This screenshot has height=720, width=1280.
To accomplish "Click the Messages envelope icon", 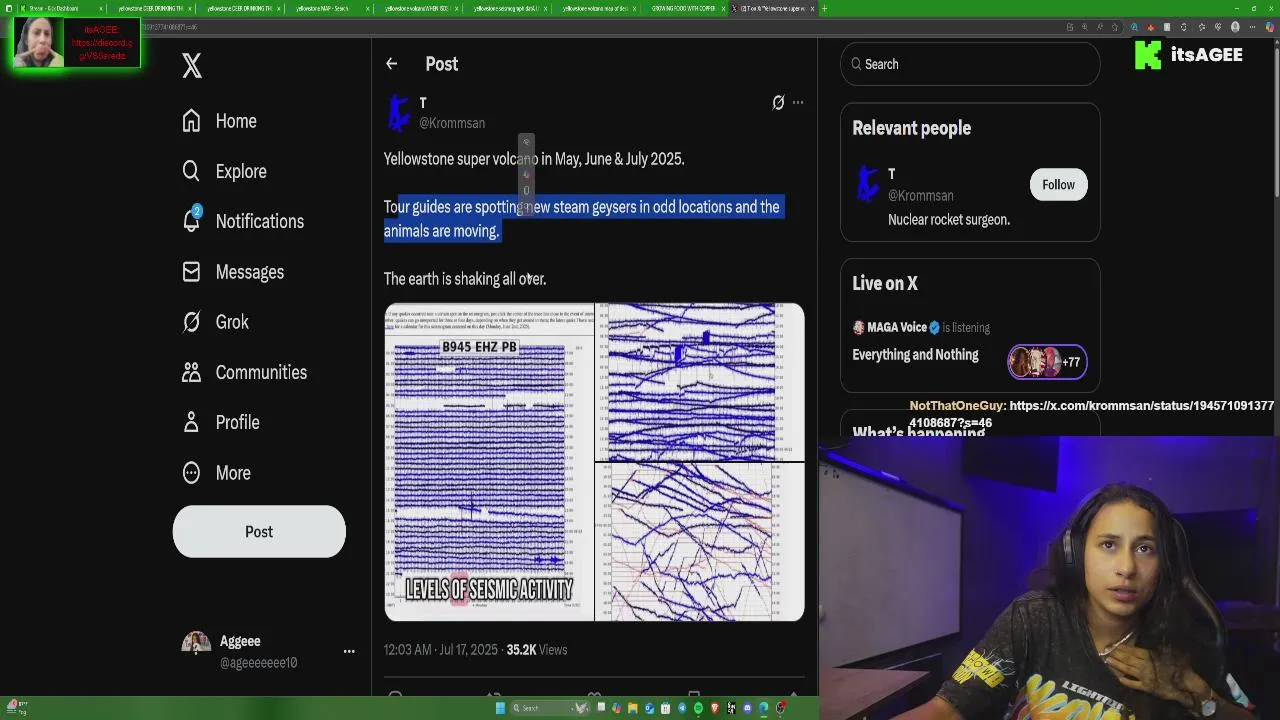I will click(191, 272).
